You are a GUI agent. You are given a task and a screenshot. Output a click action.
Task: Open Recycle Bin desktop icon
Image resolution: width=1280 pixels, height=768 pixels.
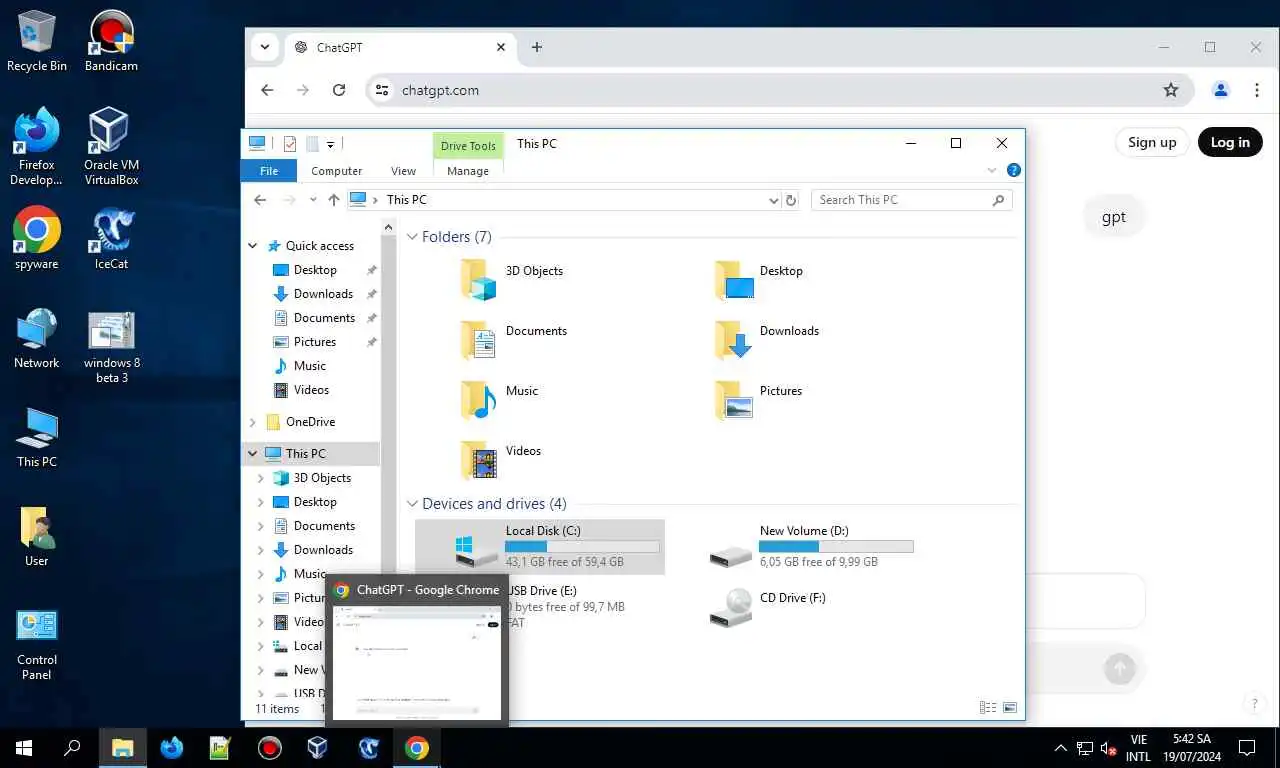37,41
